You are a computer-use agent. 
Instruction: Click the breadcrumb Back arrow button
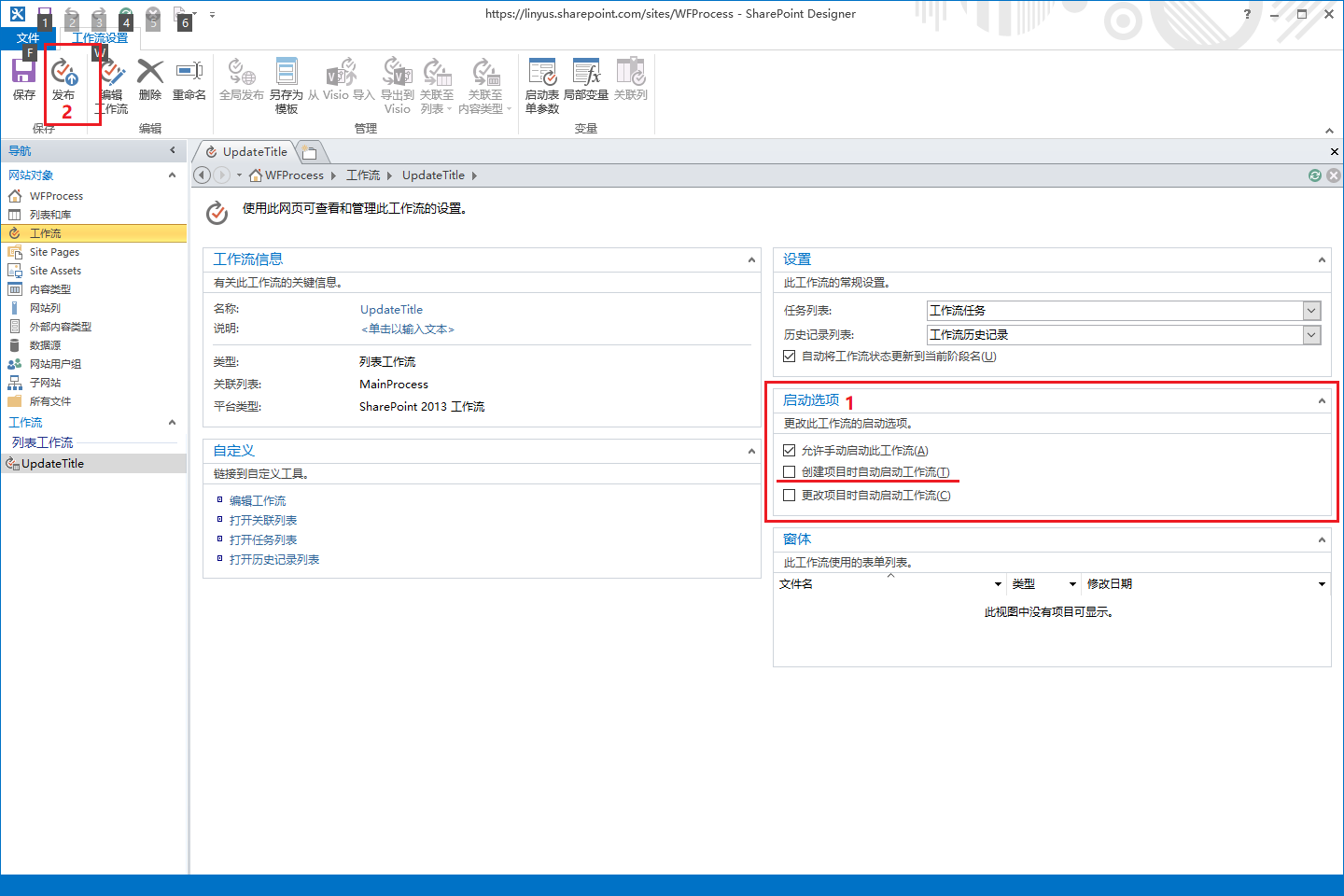coord(203,175)
